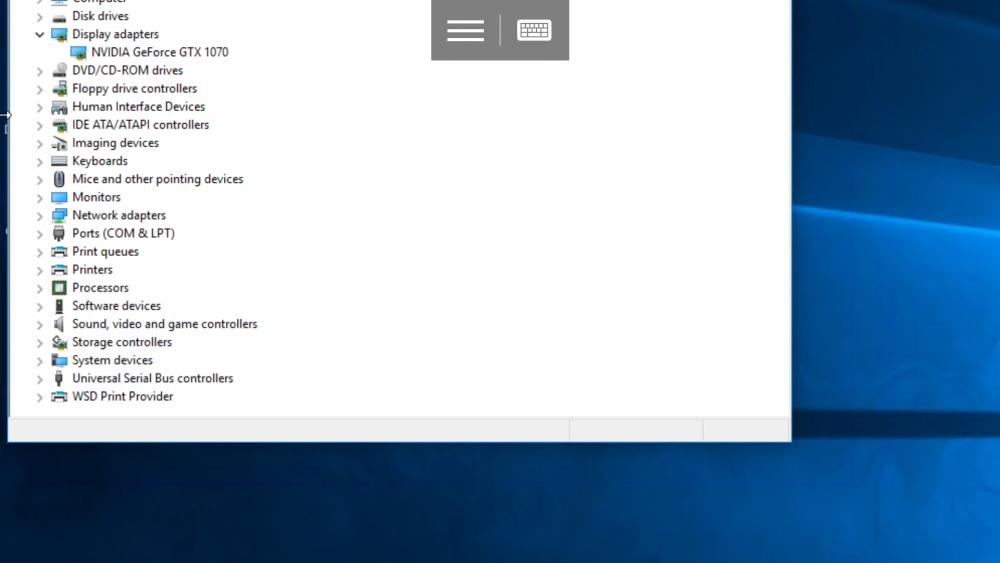Expand the Human Interface Devices node
Screen dimensions: 1000x563
coord(40,107)
